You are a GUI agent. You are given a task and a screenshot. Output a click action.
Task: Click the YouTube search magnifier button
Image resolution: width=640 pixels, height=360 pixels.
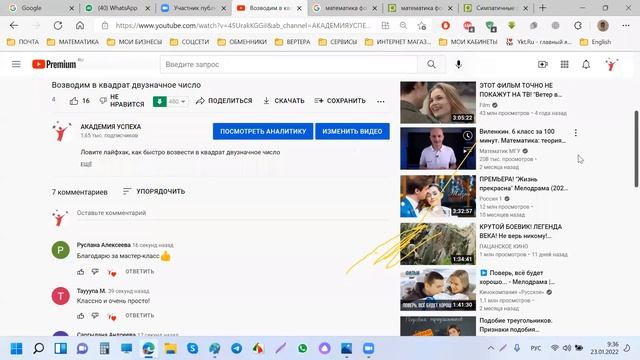point(431,64)
